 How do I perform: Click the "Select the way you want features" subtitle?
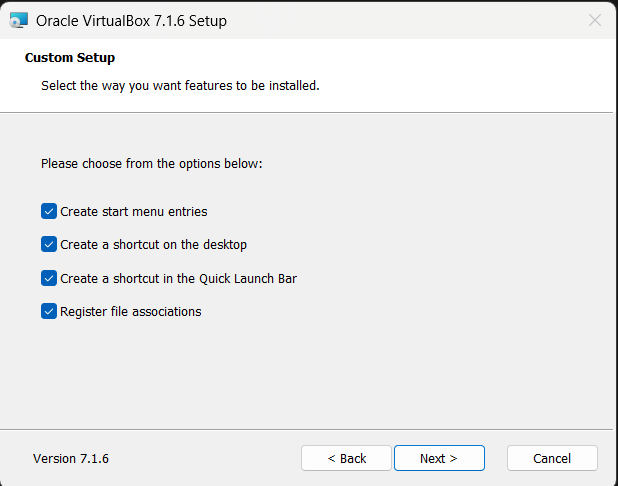point(180,86)
